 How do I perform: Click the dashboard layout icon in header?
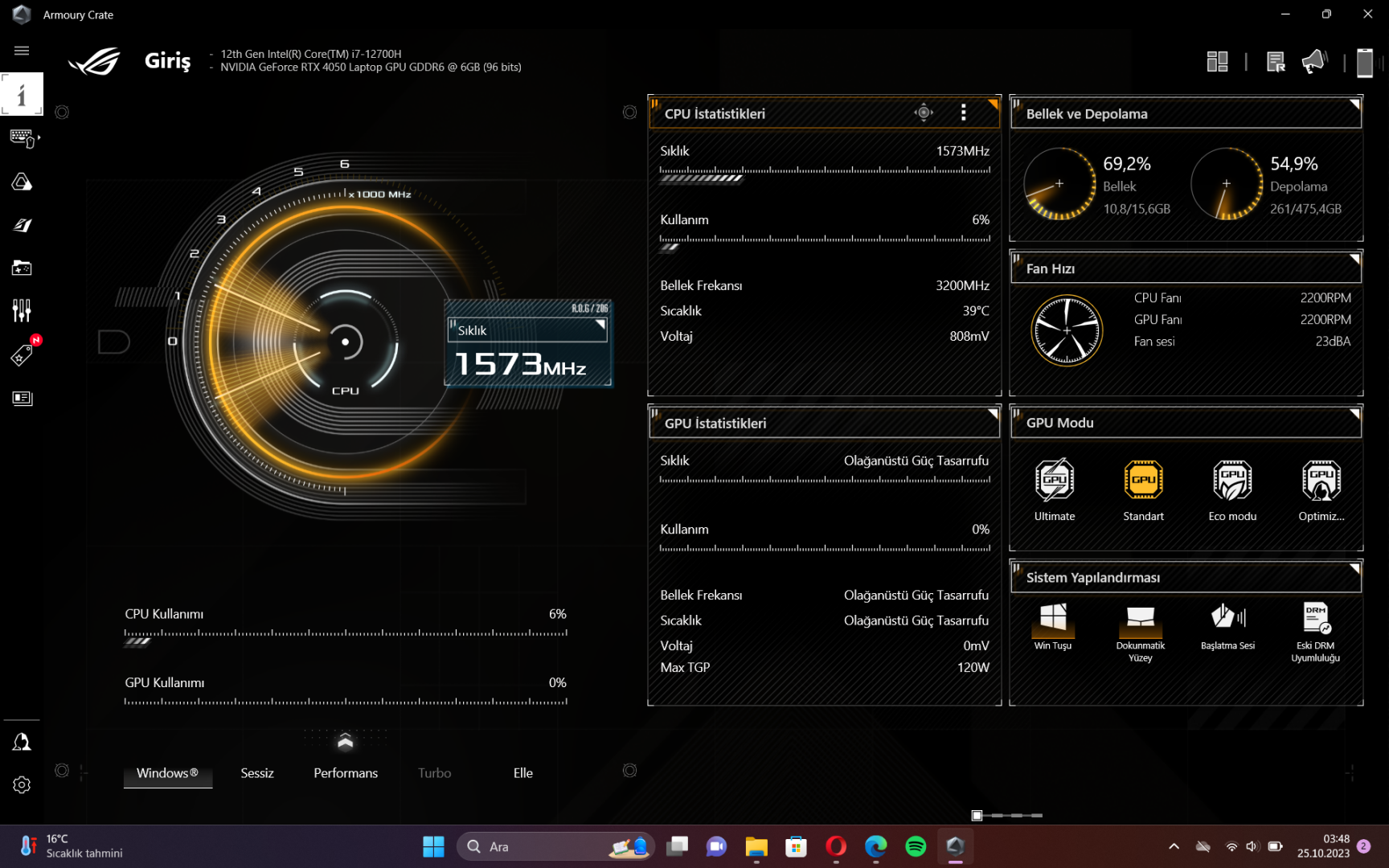tap(1217, 62)
